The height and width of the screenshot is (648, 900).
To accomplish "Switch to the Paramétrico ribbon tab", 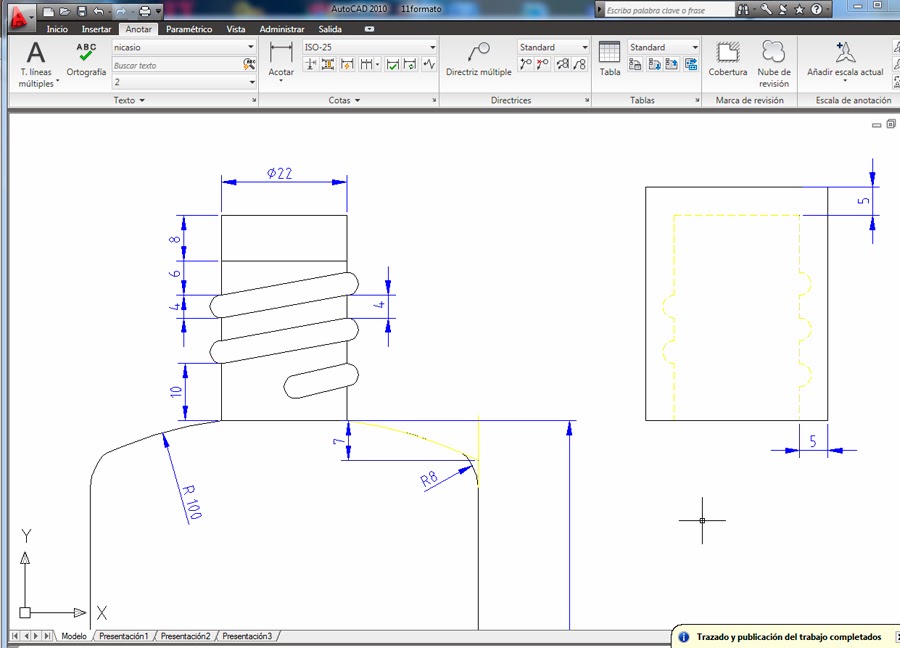I will pyautogui.click(x=190, y=29).
